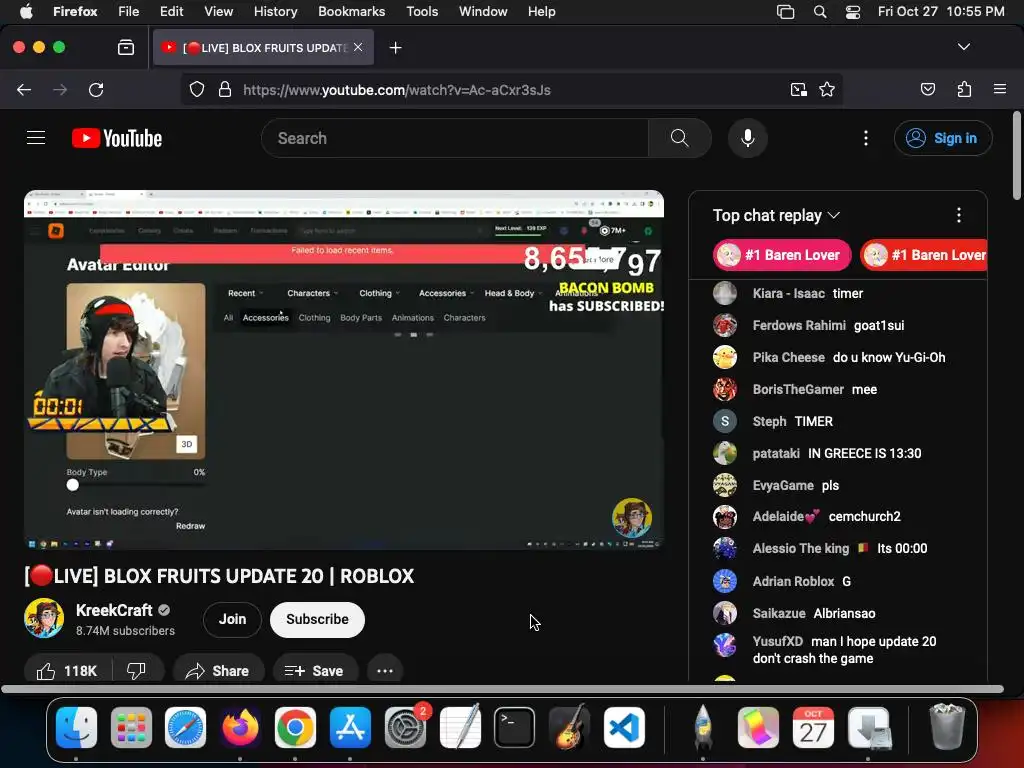Open Firefox View tab icon
Viewport: 1024px width, 768px height.
[126, 48]
